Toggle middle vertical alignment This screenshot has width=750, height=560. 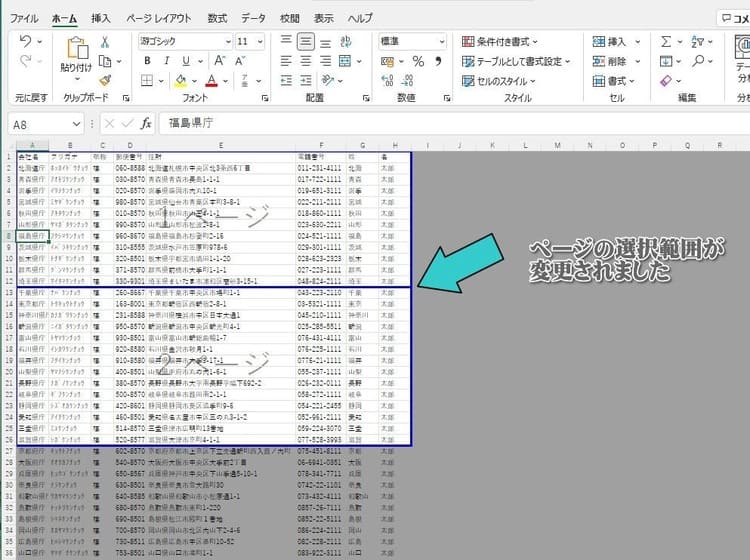coord(306,42)
